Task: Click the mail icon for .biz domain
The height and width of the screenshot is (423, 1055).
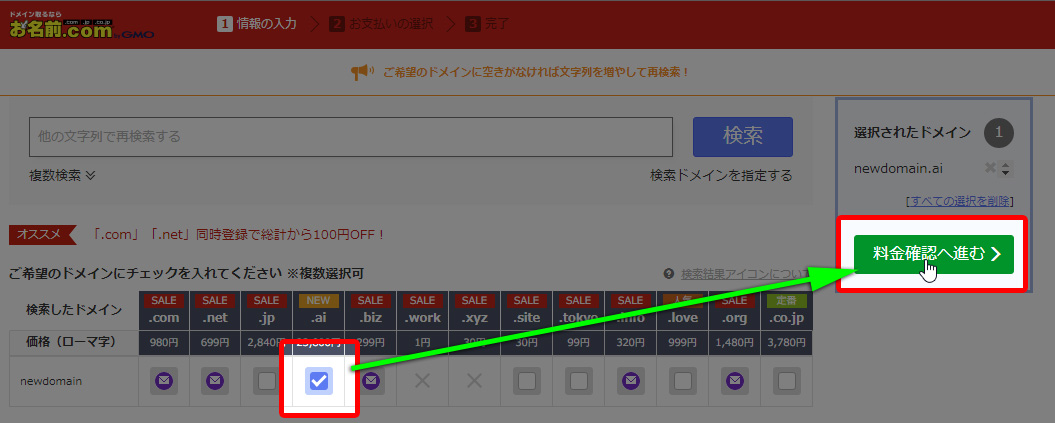Action: point(371,381)
